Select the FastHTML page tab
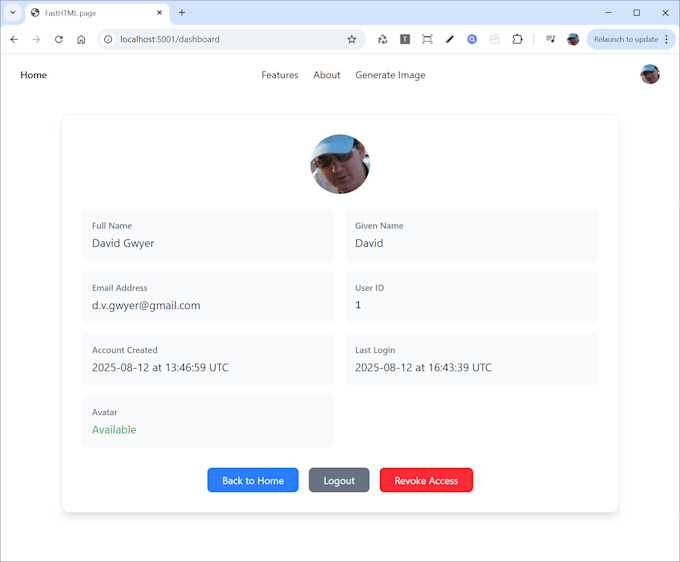The image size is (680, 562). (x=98, y=13)
